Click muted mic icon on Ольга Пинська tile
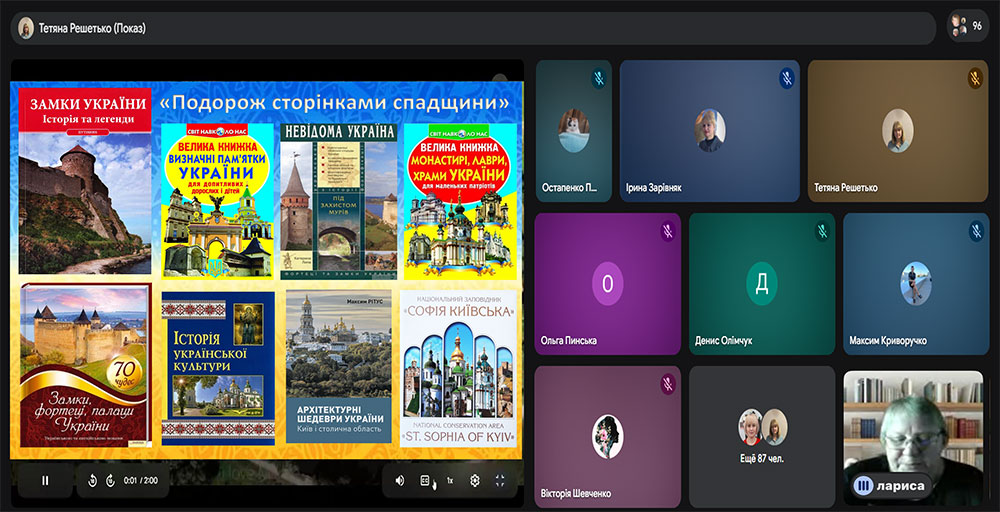The height and width of the screenshot is (512, 1000). click(667, 230)
